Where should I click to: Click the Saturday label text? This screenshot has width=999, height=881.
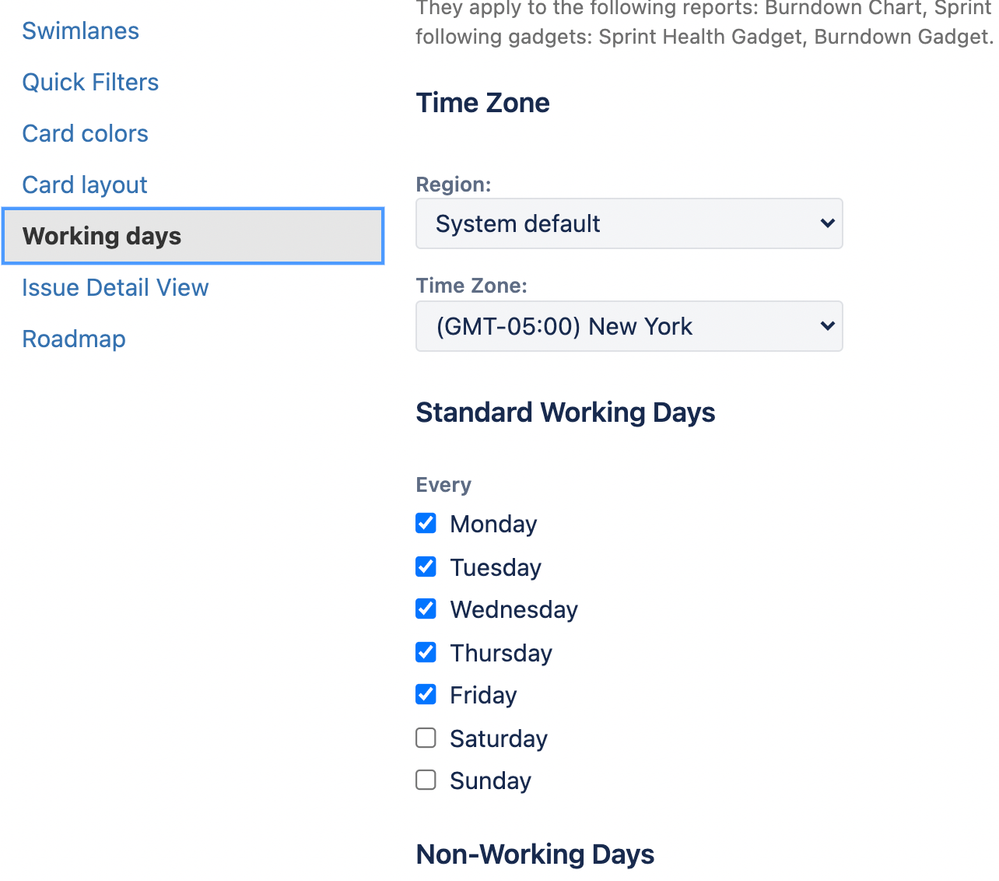(x=498, y=739)
